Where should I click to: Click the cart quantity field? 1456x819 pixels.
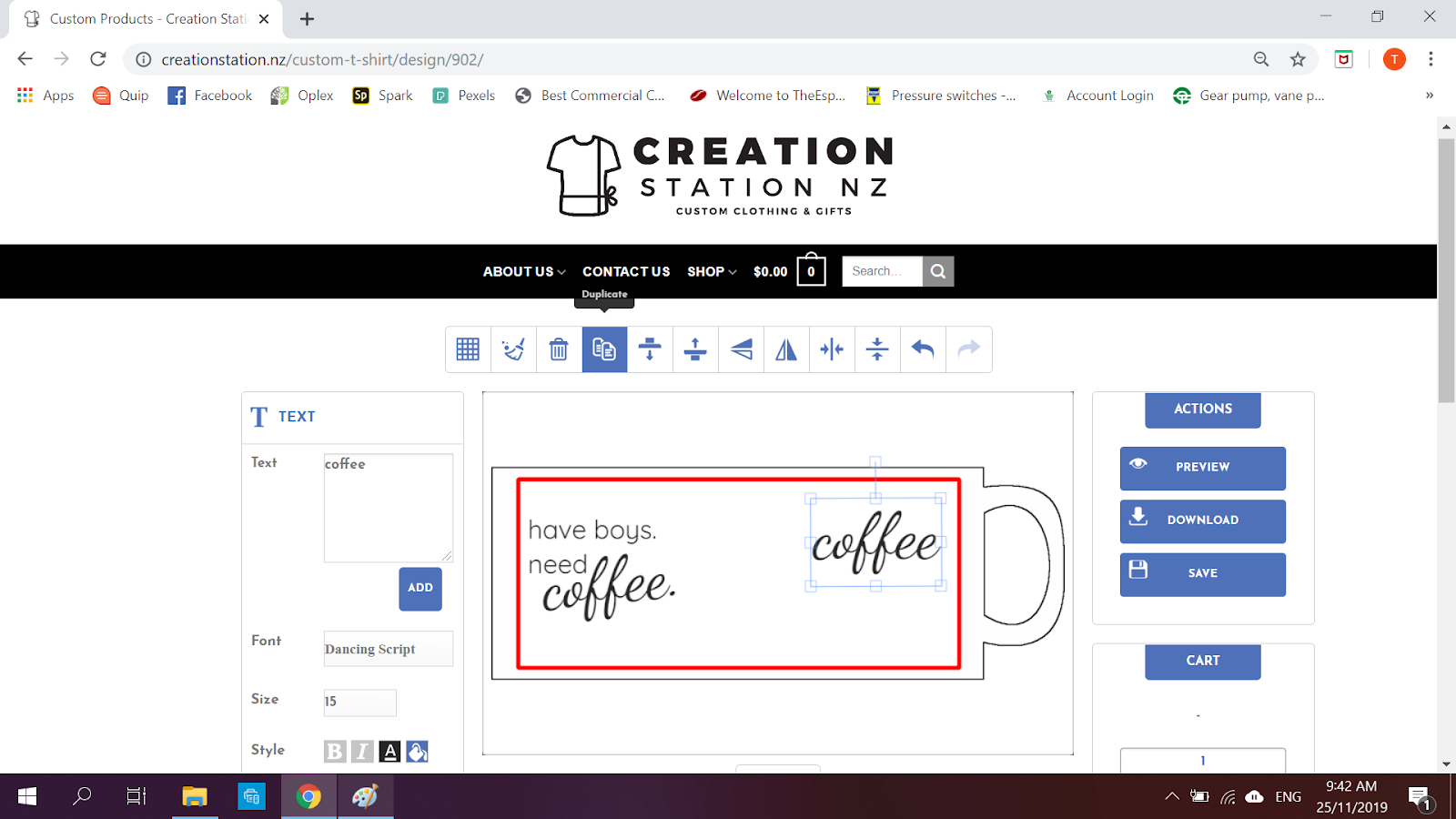(x=1203, y=761)
